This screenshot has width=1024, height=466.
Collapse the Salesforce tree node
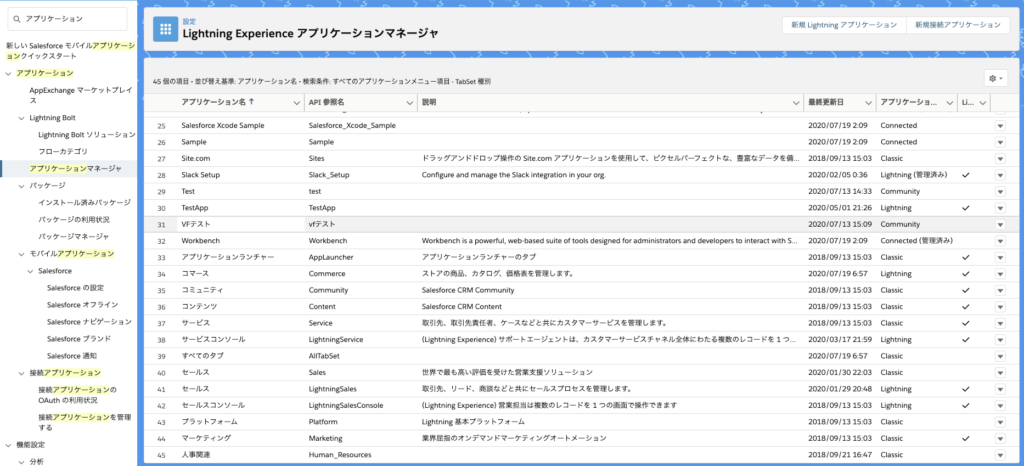click(30, 270)
